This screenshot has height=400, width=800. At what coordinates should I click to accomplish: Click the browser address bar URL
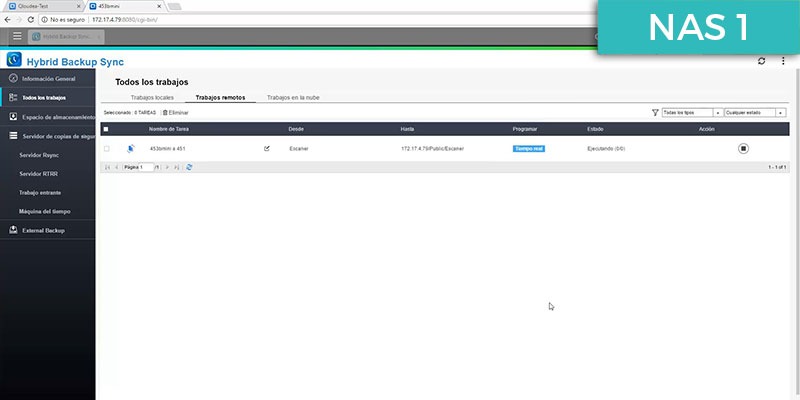pos(125,20)
